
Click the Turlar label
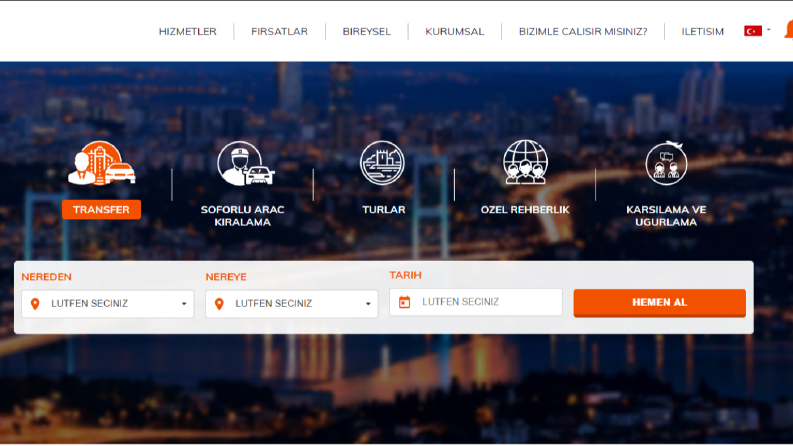(x=384, y=209)
